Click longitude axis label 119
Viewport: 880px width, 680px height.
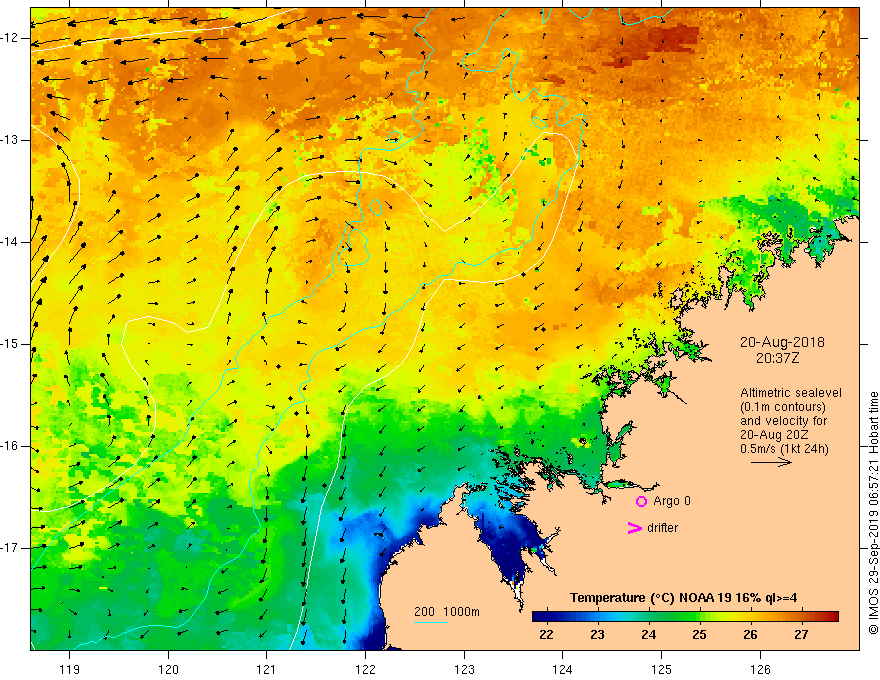(x=69, y=669)
